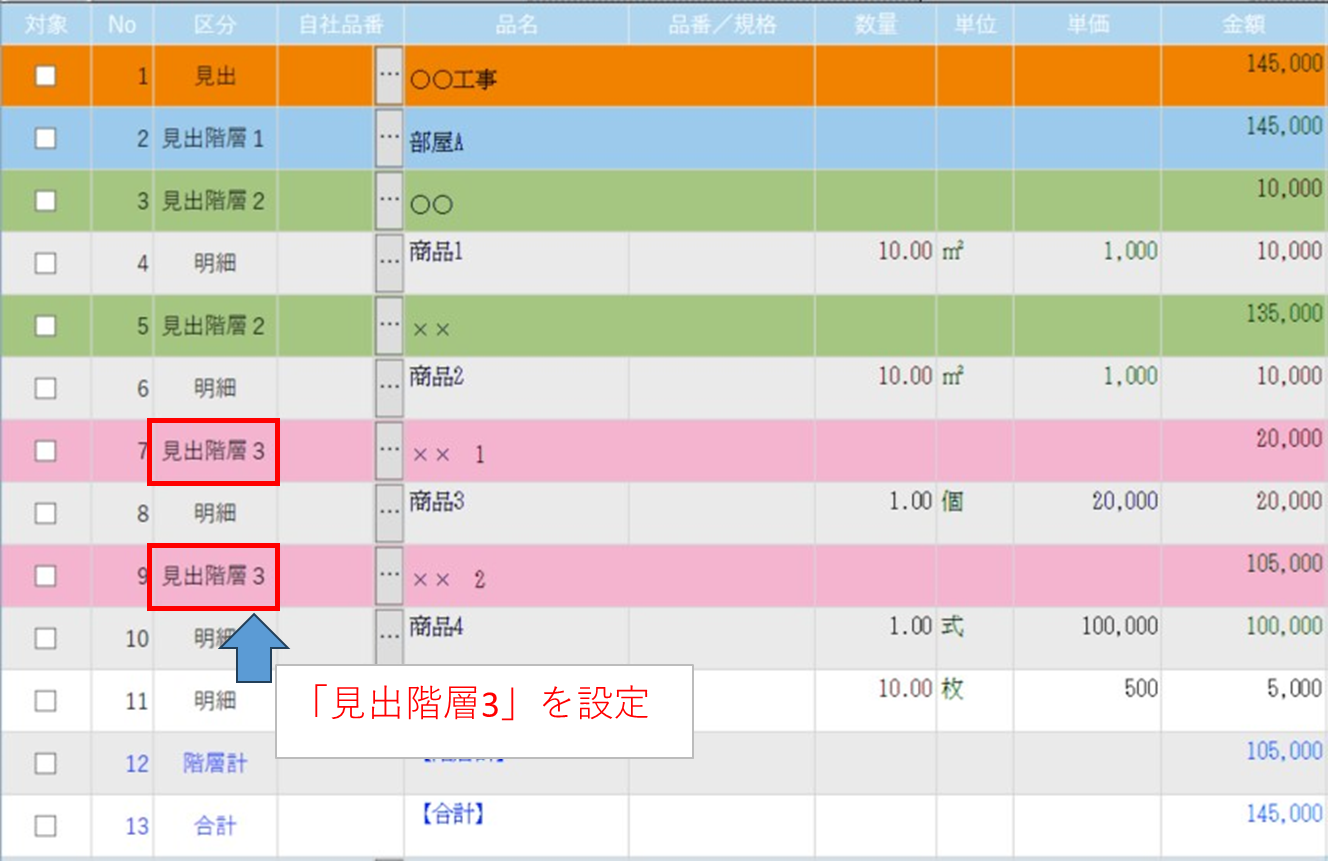
Task: Select the 商品2 item name cell
Action: (x=516, y=388)
